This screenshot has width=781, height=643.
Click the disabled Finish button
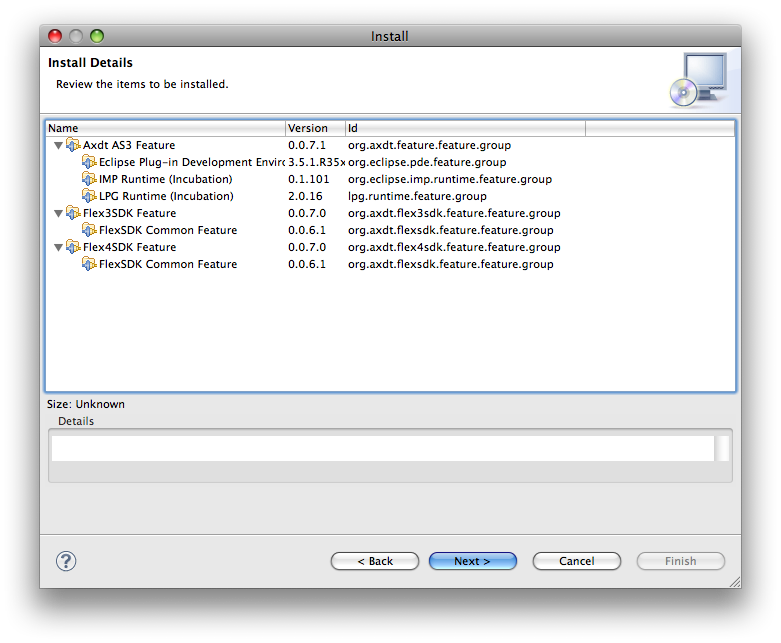click(680, 561)
